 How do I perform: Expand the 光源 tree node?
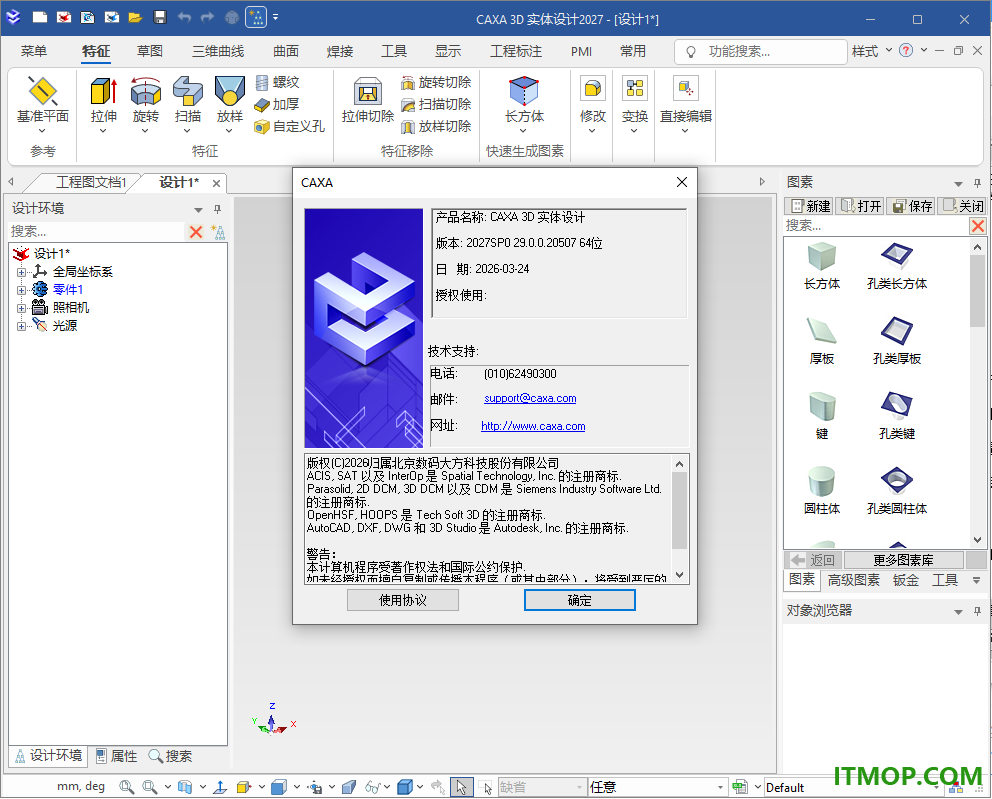pyautogui.click(x=21, y=326)
